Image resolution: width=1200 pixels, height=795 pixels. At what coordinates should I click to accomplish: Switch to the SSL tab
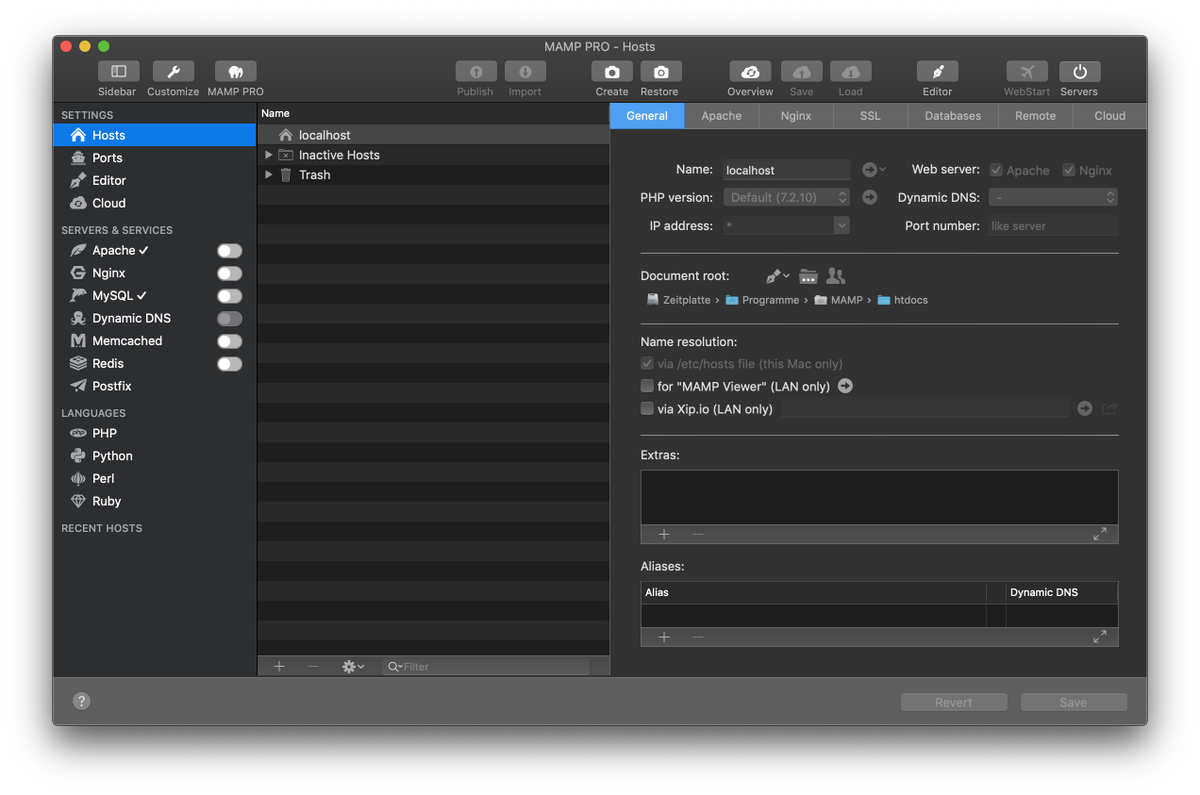(871, 116)
